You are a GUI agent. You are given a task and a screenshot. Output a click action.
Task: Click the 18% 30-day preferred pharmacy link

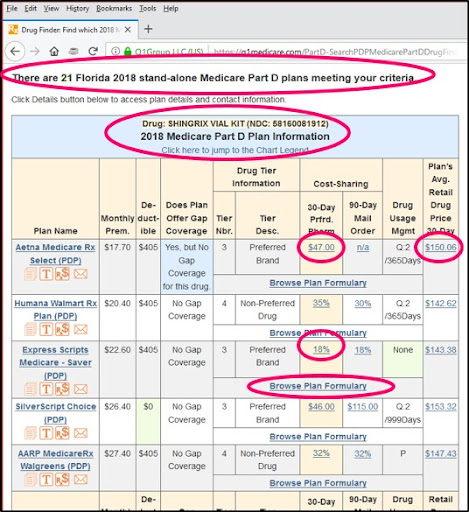[x=321, y=350]
